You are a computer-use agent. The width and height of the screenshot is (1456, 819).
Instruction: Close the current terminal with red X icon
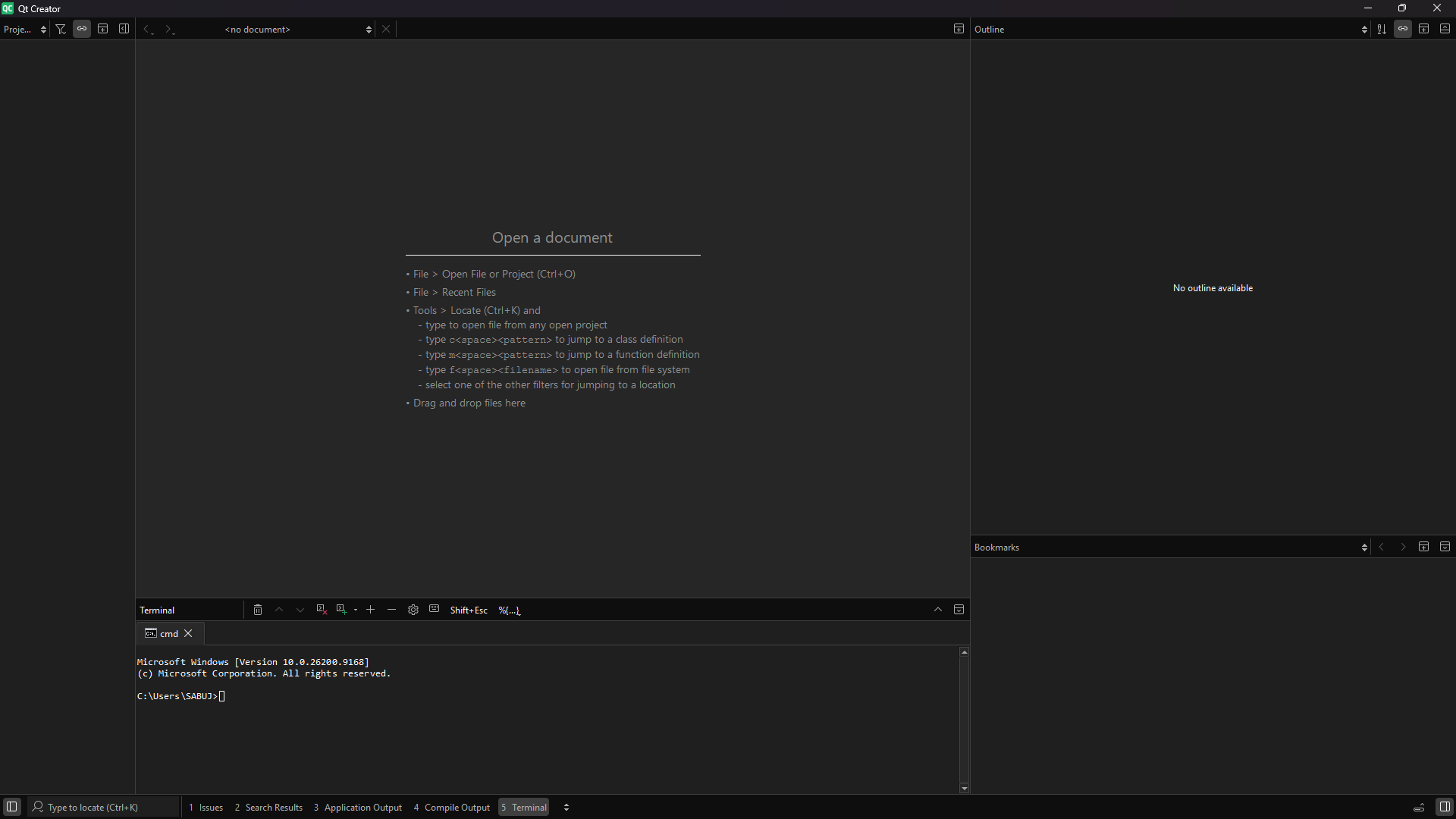322,610
